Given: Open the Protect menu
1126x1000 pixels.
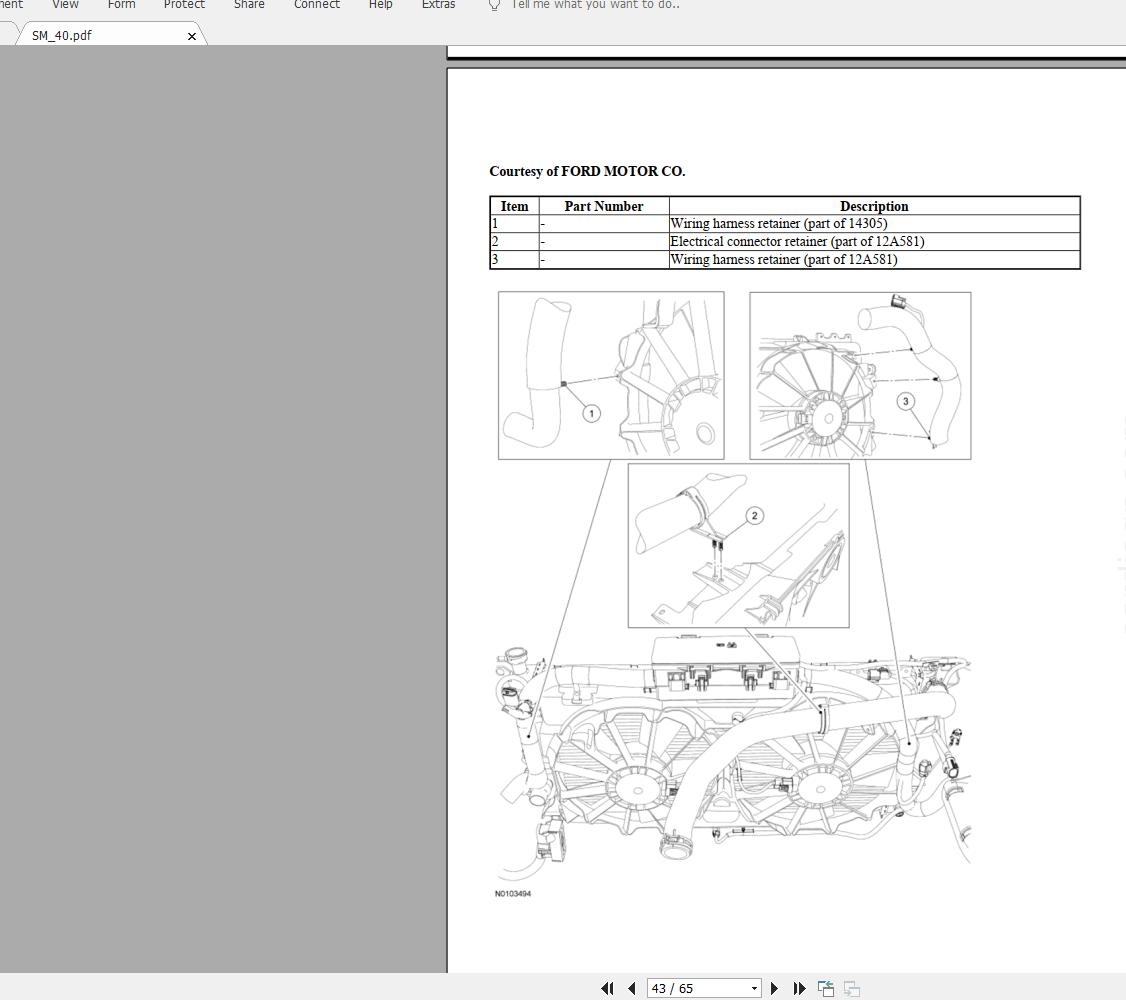Looking at the screenshot, I should [184, 4].
